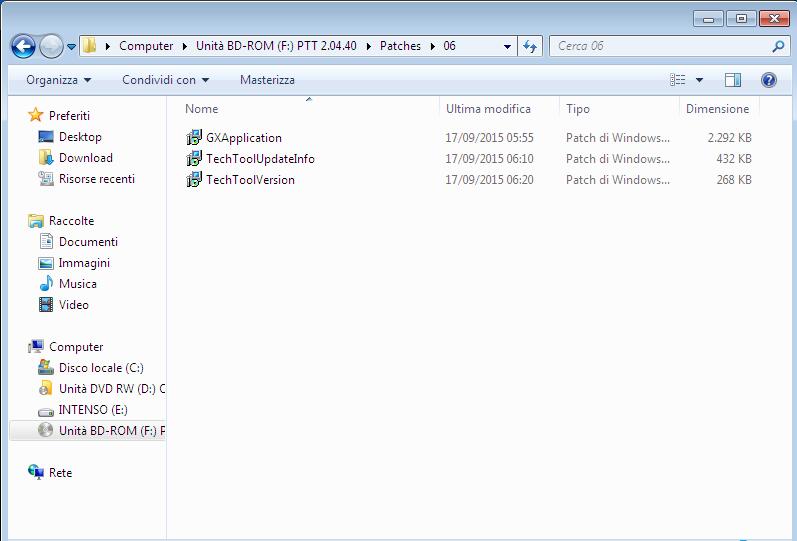Click the Musica note icon
The image size is (797, 541).
pos(46,283)
